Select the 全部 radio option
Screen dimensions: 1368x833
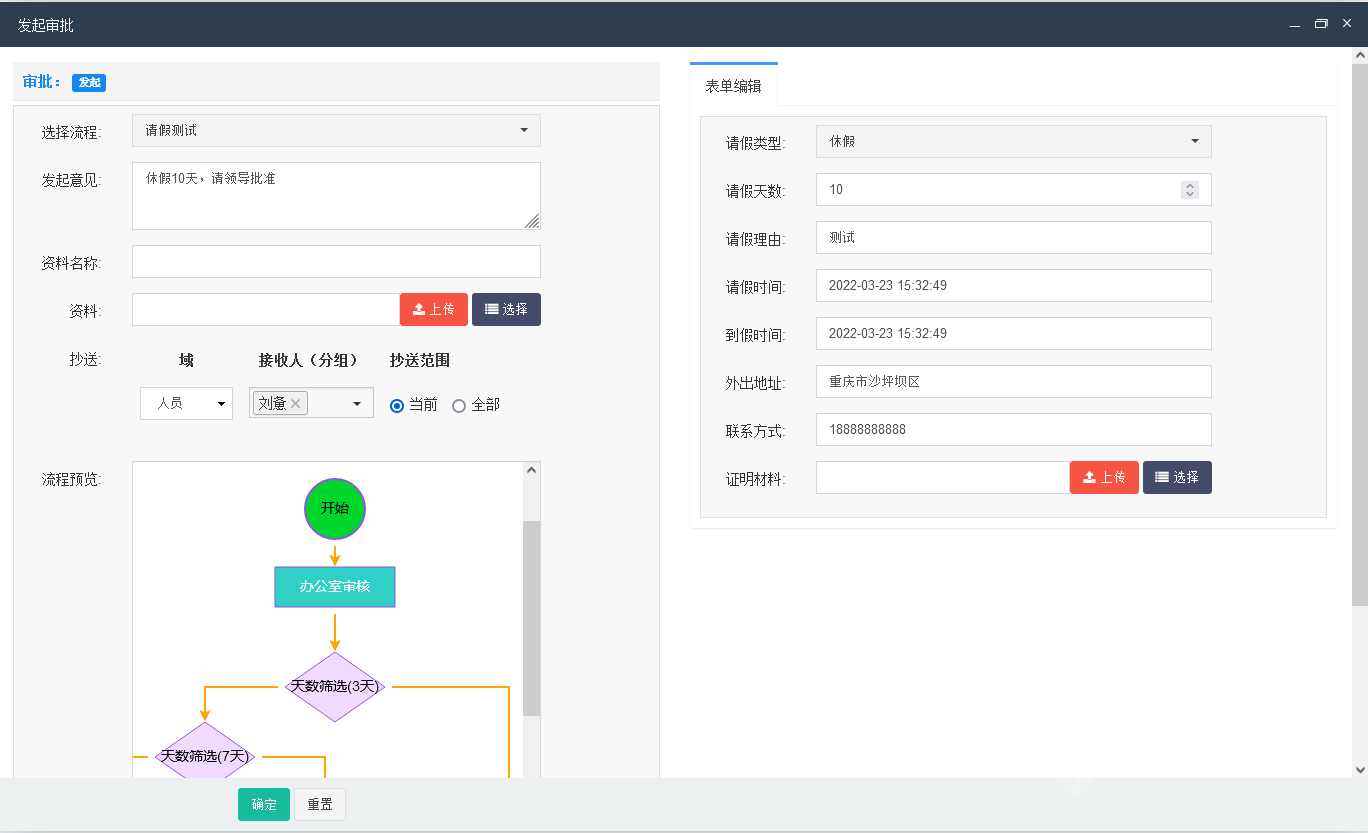(x=459, y=406)
